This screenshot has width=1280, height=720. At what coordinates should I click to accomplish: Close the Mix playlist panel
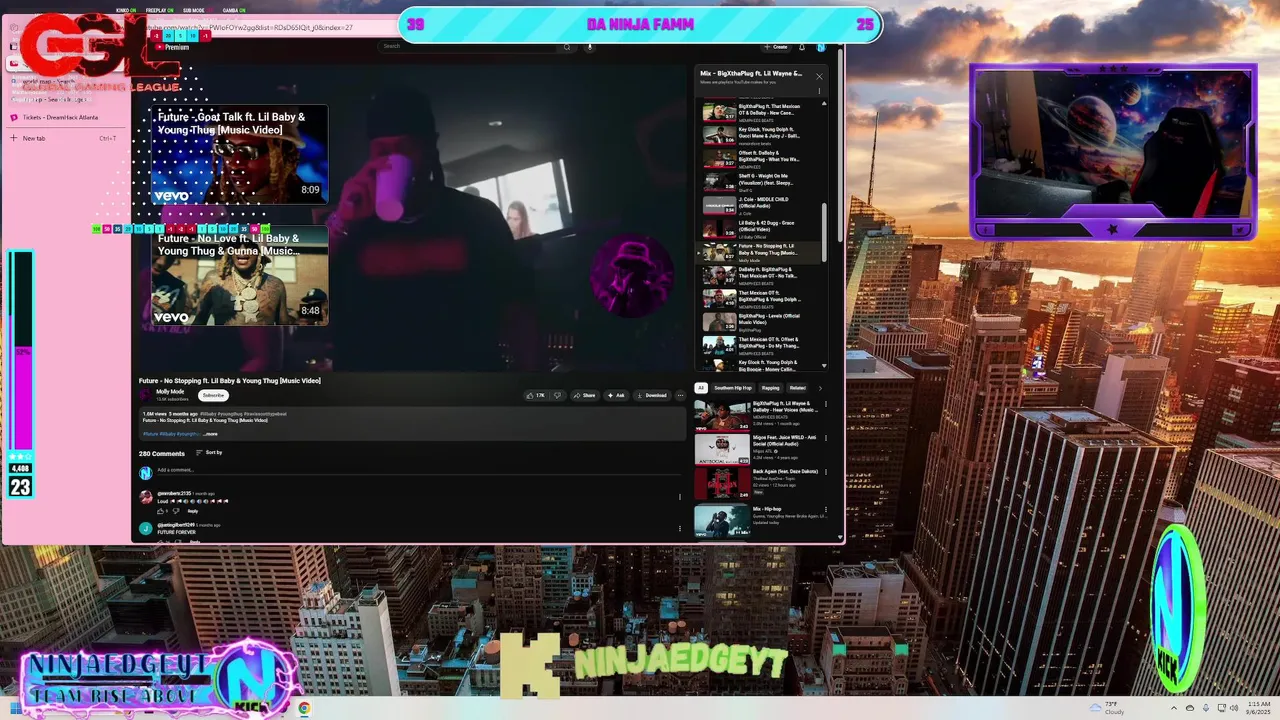click(x=819, y=76)
